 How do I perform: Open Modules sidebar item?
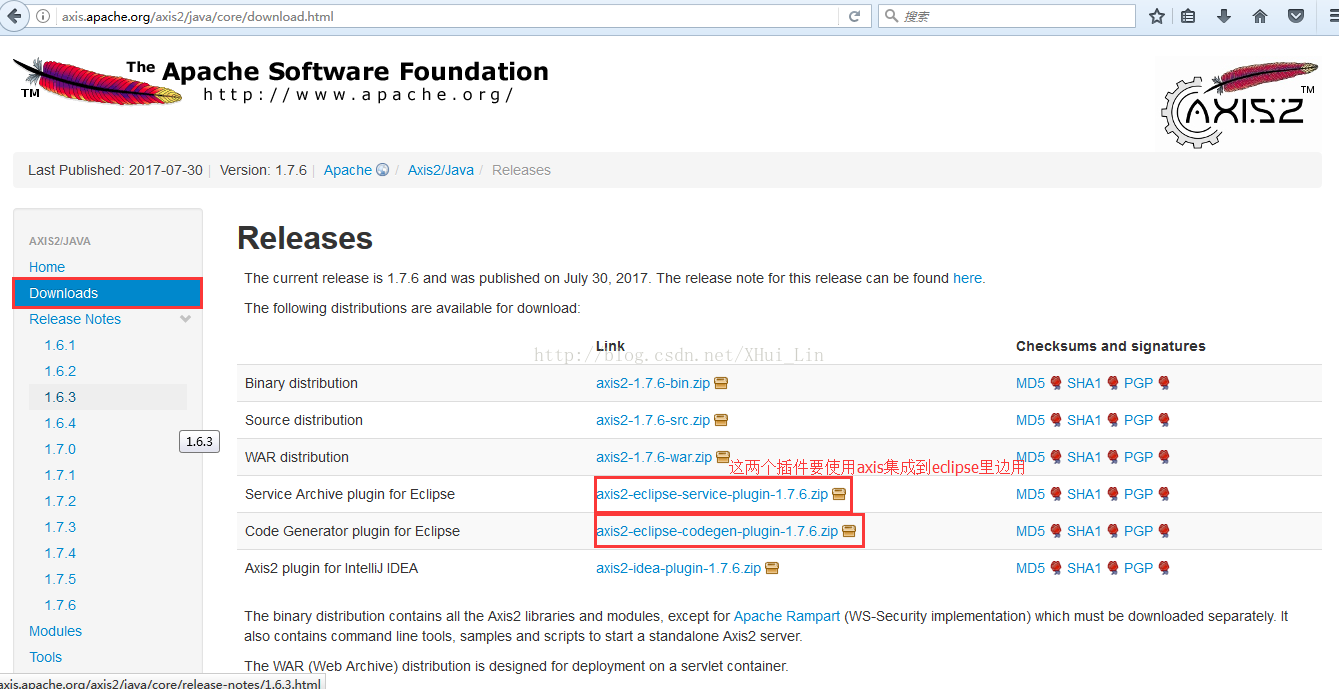pos(55,631)
